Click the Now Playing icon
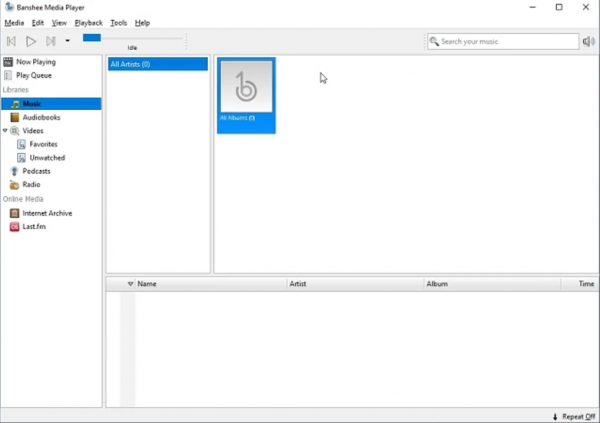Image resolution: width=600 pixels, height=423 pixels. click(8, 62)
